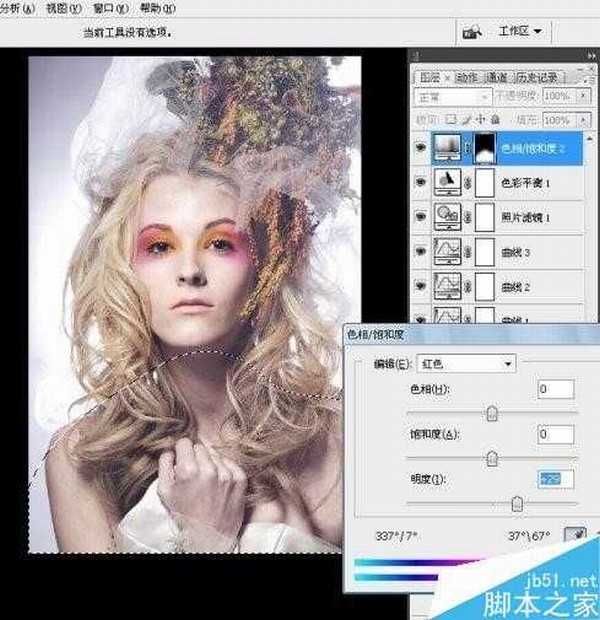The width and height of the screenshot is (600, 620).
Task: Toggle visibility of Color Balance 1 layer
Action: (419, 182)
